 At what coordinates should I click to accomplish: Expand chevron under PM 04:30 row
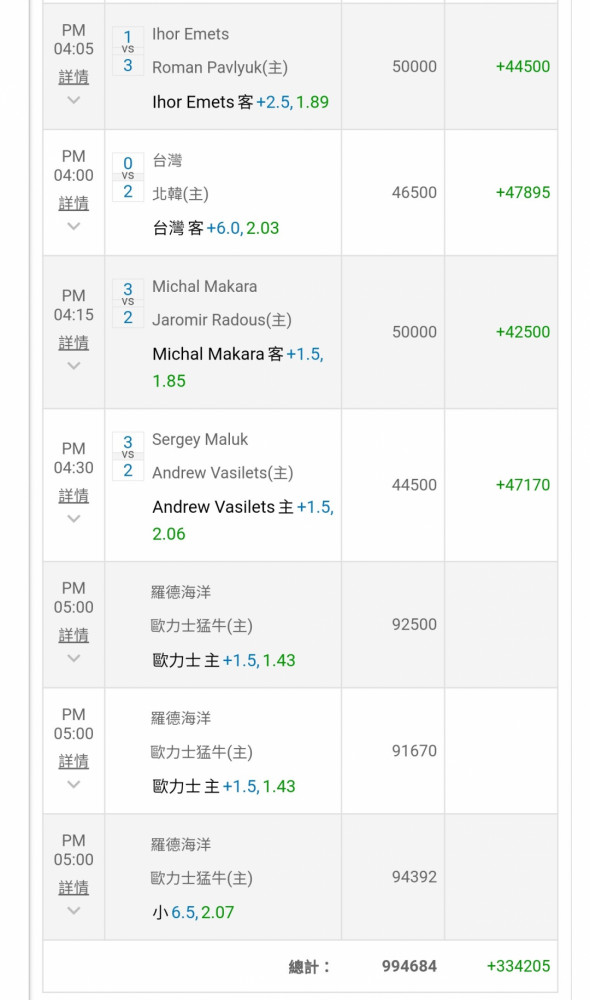coord(73,518)
